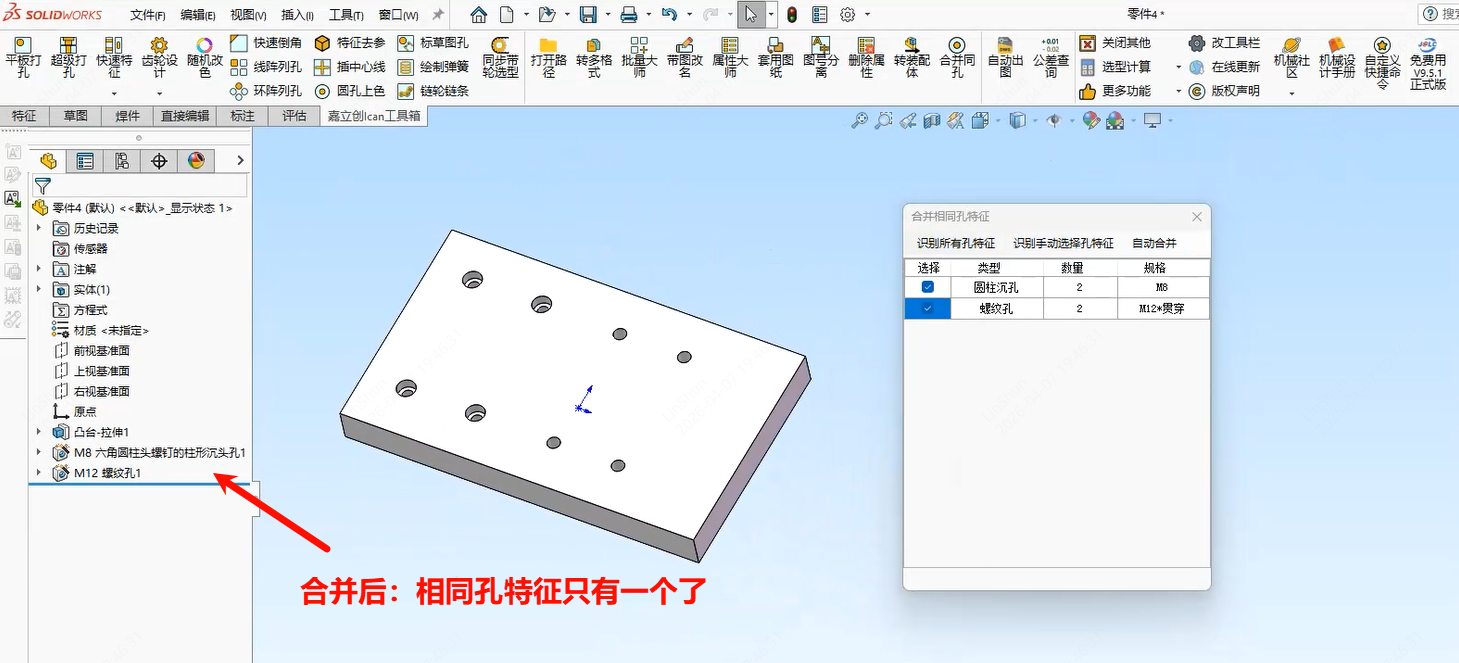Open the 插入 menu
The image size is (1459, 663).
point(297,15)
